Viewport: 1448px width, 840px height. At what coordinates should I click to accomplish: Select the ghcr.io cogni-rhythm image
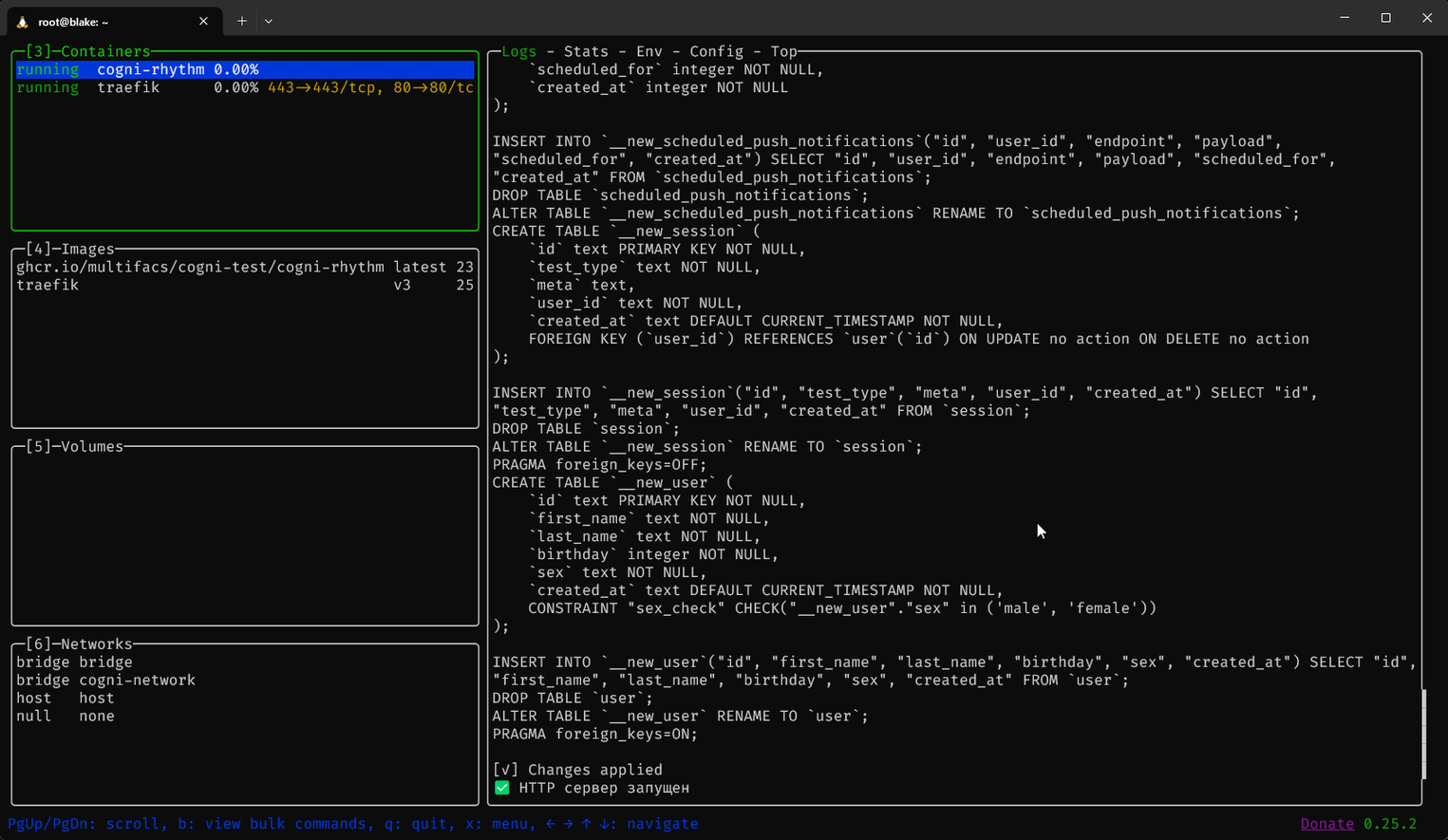[245, 267]
